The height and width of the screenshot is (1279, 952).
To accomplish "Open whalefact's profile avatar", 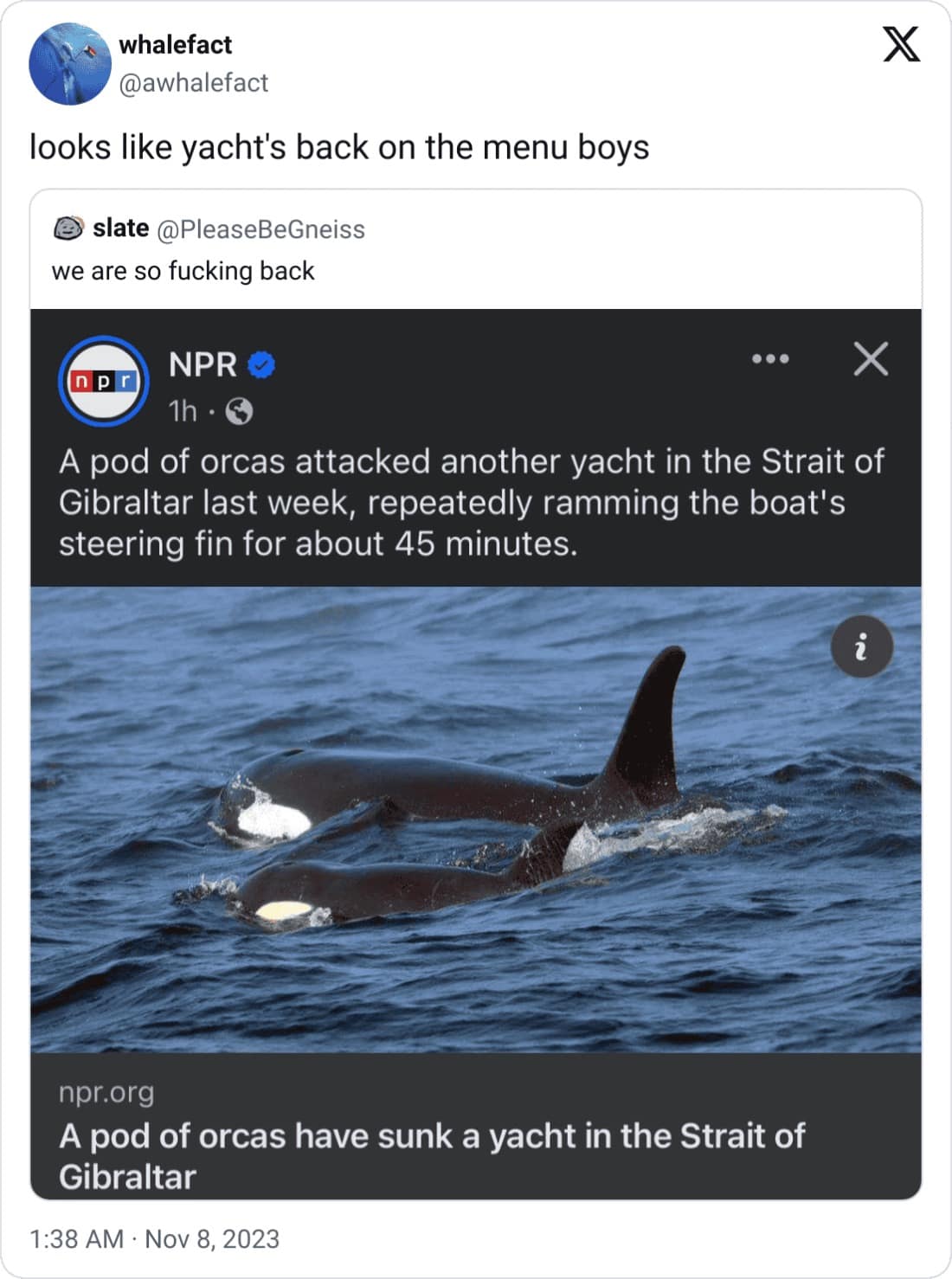I will (x=69, y=64).
